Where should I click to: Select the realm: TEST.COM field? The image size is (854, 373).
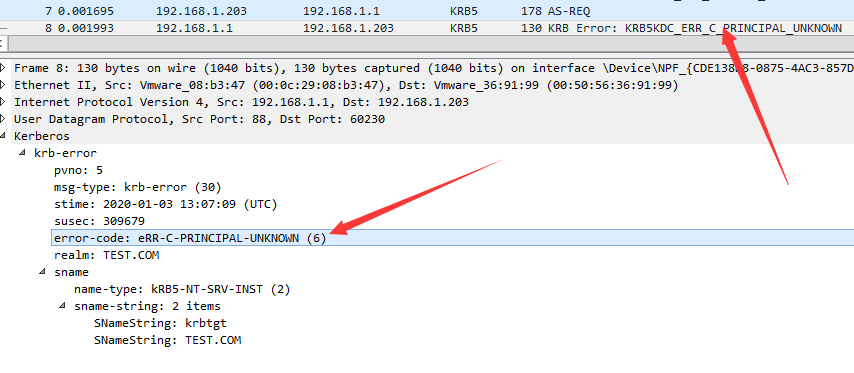[107, 255]
